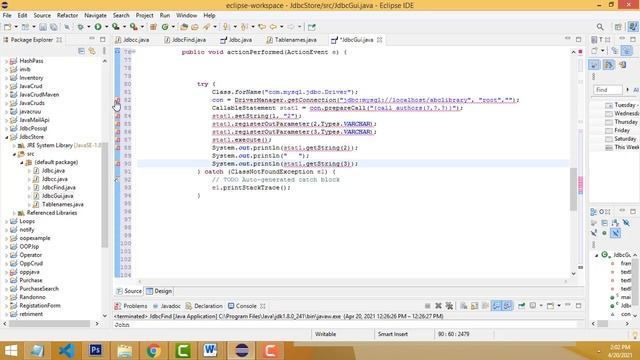The width and height of the screenshot is (640, 360).
Task: Click the New Java Class green icon
Action: tap(165, 27)
